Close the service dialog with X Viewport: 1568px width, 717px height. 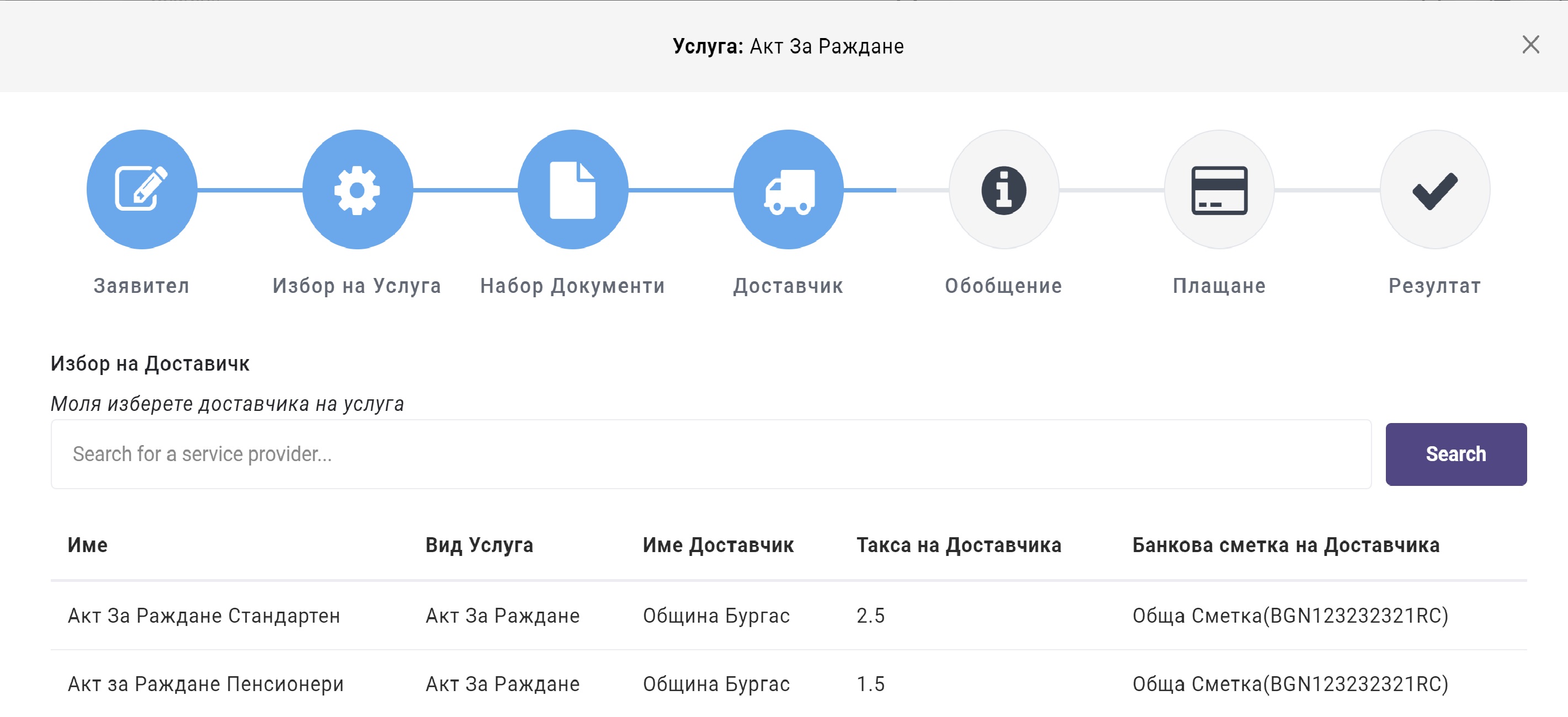pos(1530,44)
